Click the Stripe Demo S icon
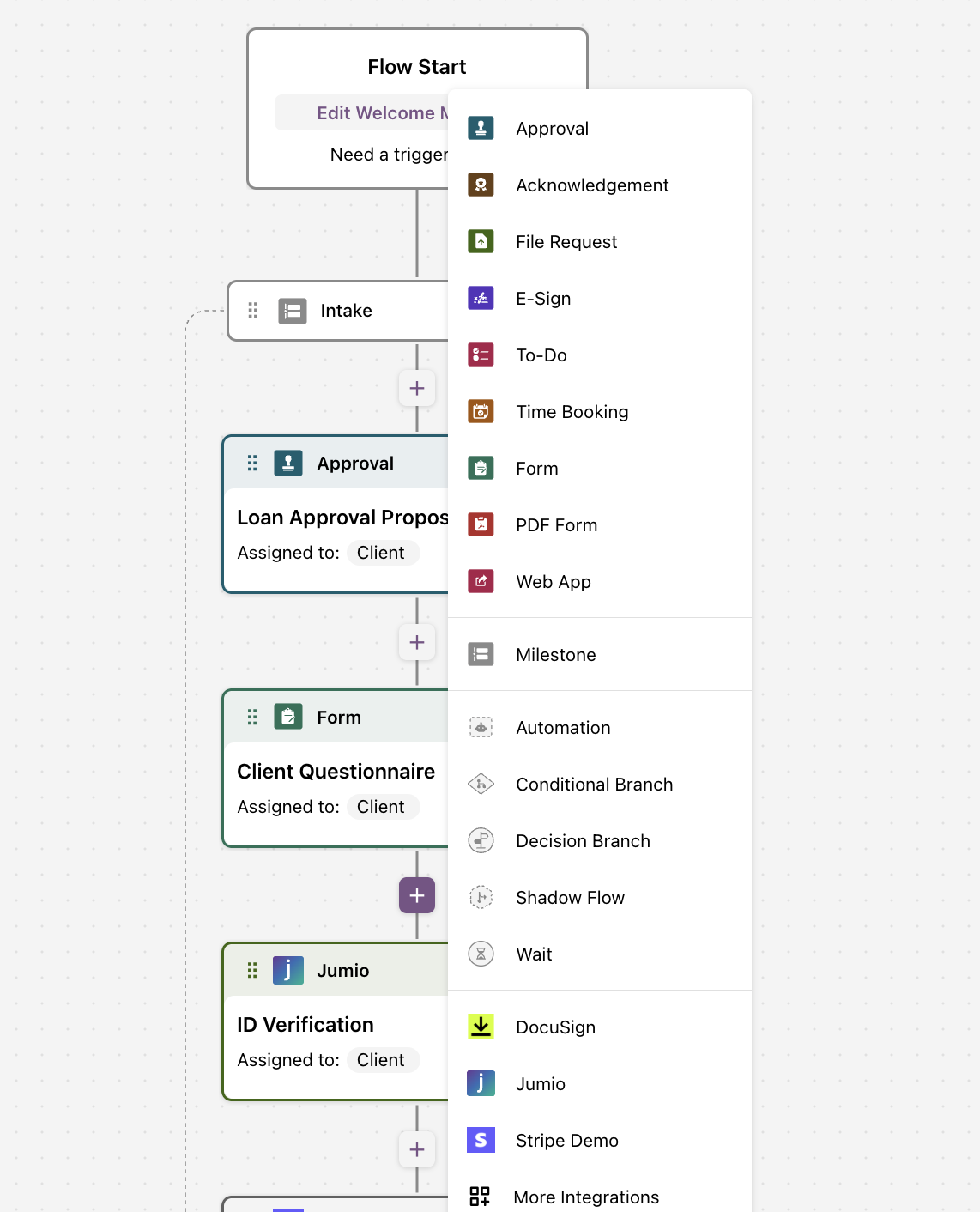 click(481, 1140)
